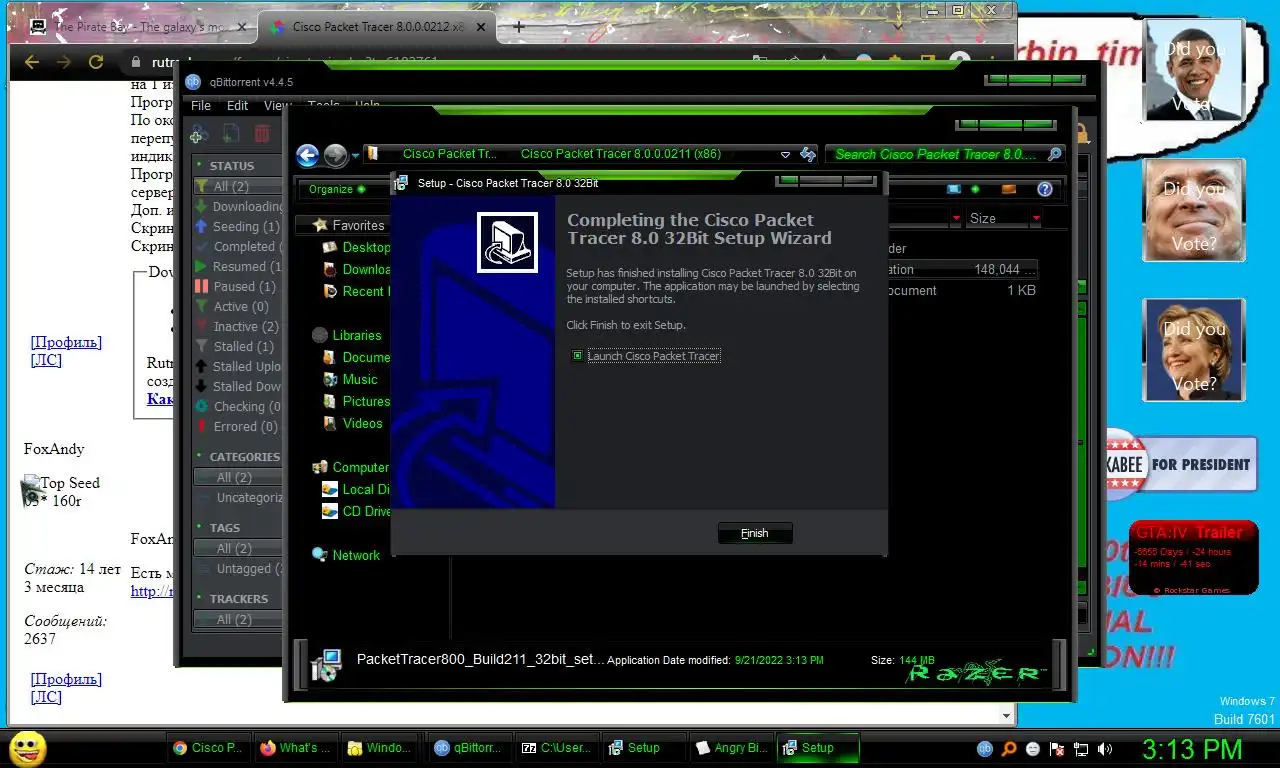Screen dimensions: 1280x768
Task: Select the Size column header
Action: [998, 218]
